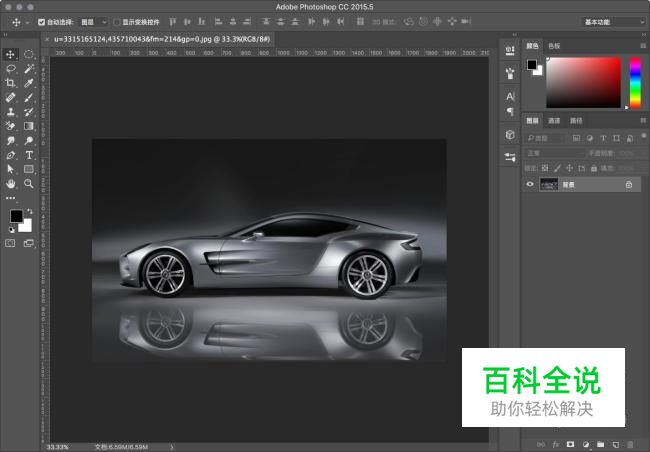650x452 pixels.
Task: Select the Magic Wand tool
Action: [x=29, y=69]
